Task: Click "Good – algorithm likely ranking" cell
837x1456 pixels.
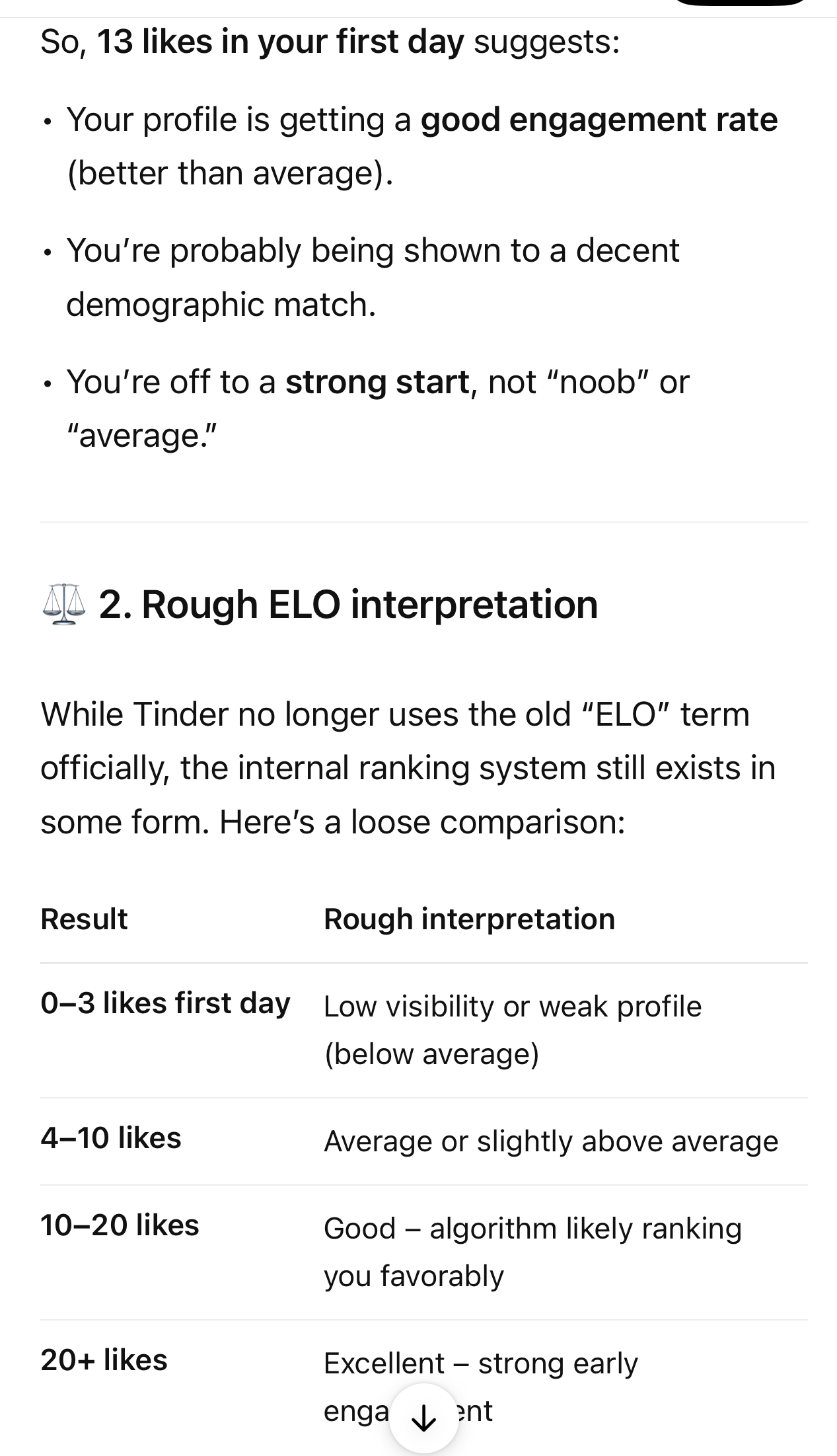Action: [532, 1229]
